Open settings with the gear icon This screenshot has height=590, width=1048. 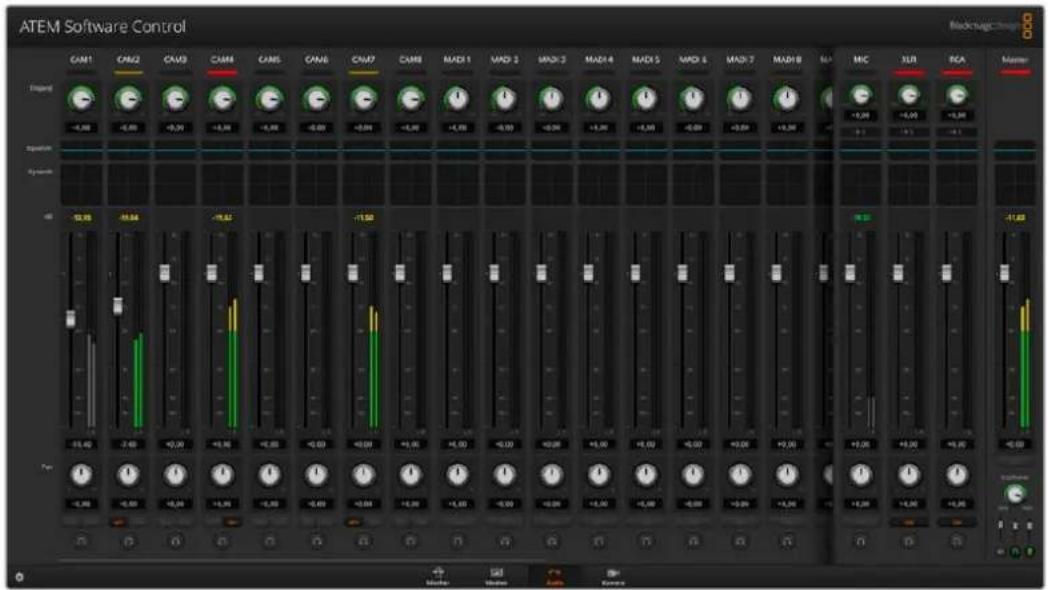pos(19,576)
